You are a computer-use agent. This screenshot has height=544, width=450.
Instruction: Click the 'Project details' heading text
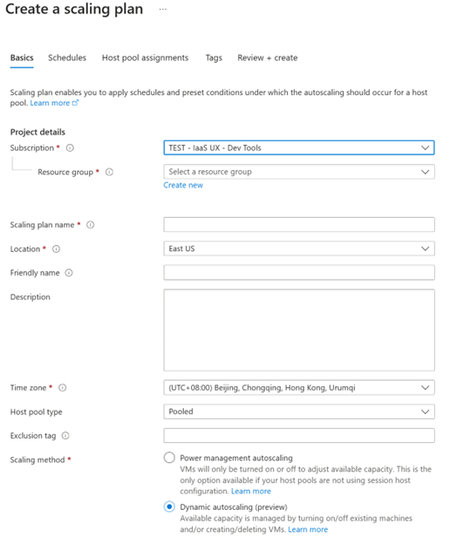coord(38,132)
